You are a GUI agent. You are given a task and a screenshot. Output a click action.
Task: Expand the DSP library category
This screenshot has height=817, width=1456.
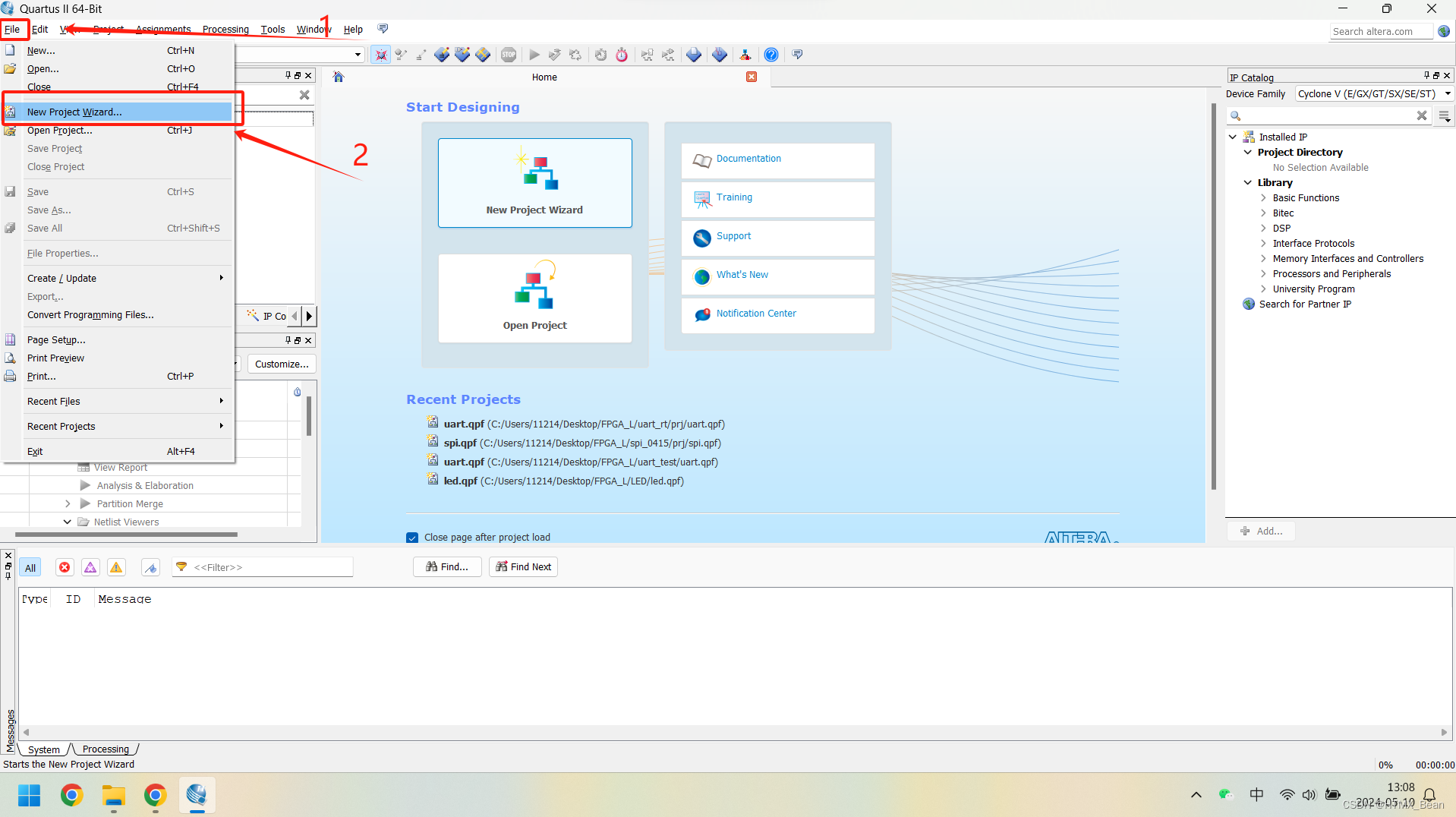(1263, 229)
